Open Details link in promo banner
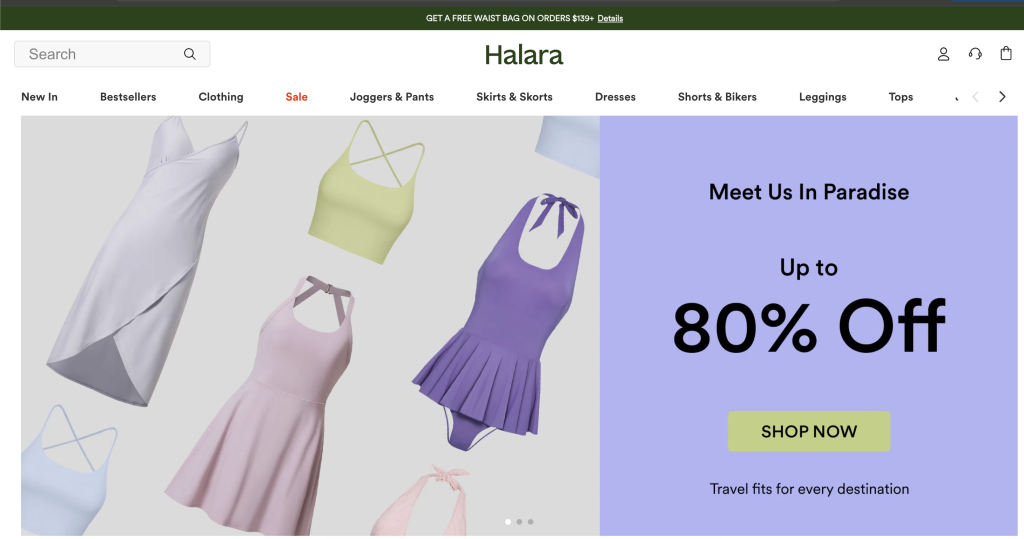This screenshot has height=539, width=1024. click(610, 18)
